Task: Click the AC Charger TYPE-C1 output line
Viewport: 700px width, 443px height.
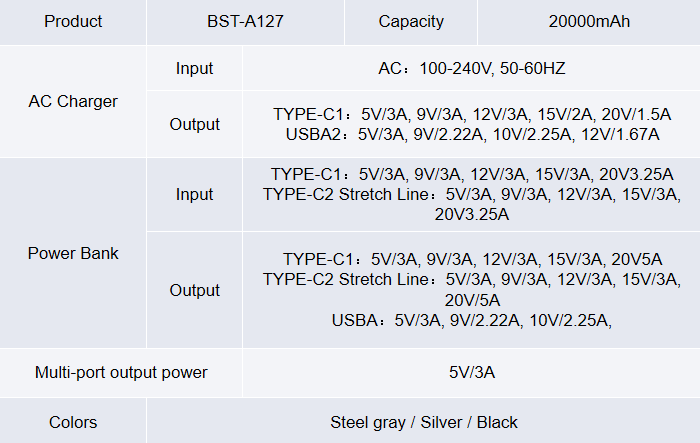Action: pyautogui.click(x=472, y=114)
